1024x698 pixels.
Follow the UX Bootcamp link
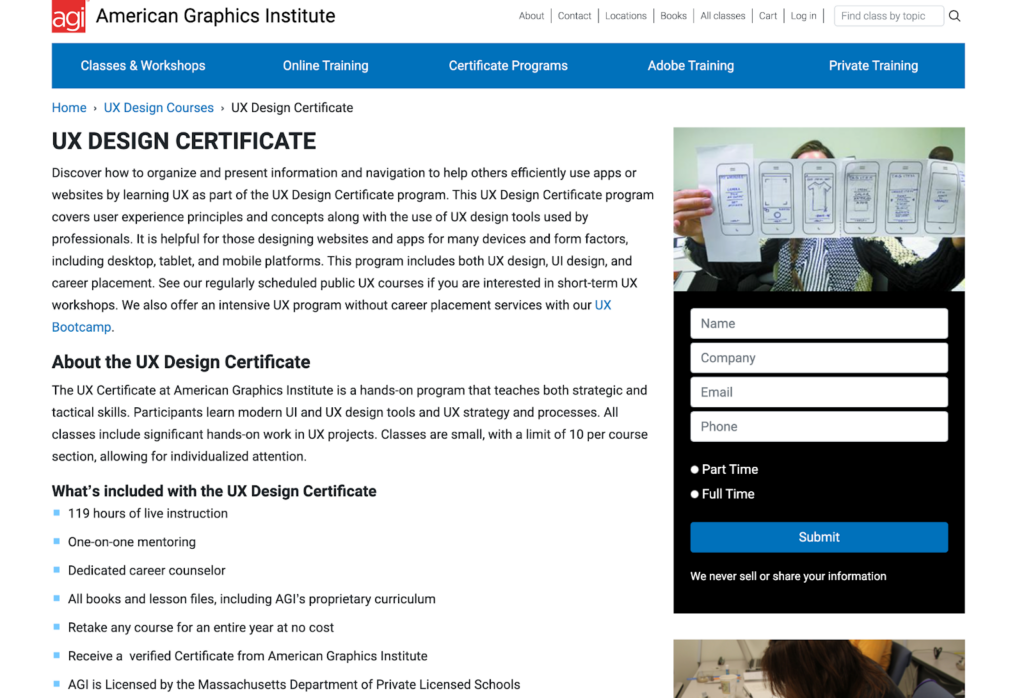tap(81, 327)
